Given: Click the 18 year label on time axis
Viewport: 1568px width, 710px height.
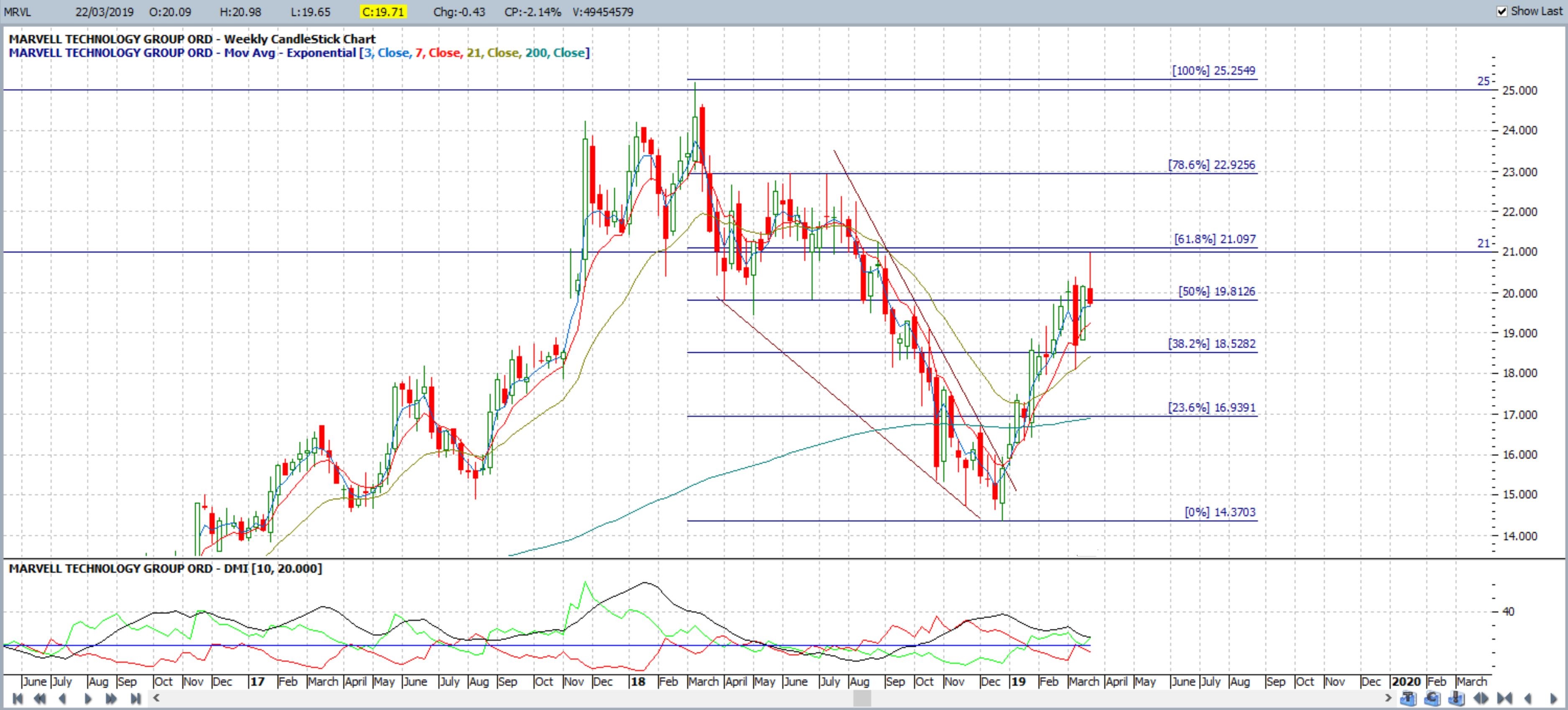Looking at the screenshot, I should pyautogui.click(x=637, y=682).
